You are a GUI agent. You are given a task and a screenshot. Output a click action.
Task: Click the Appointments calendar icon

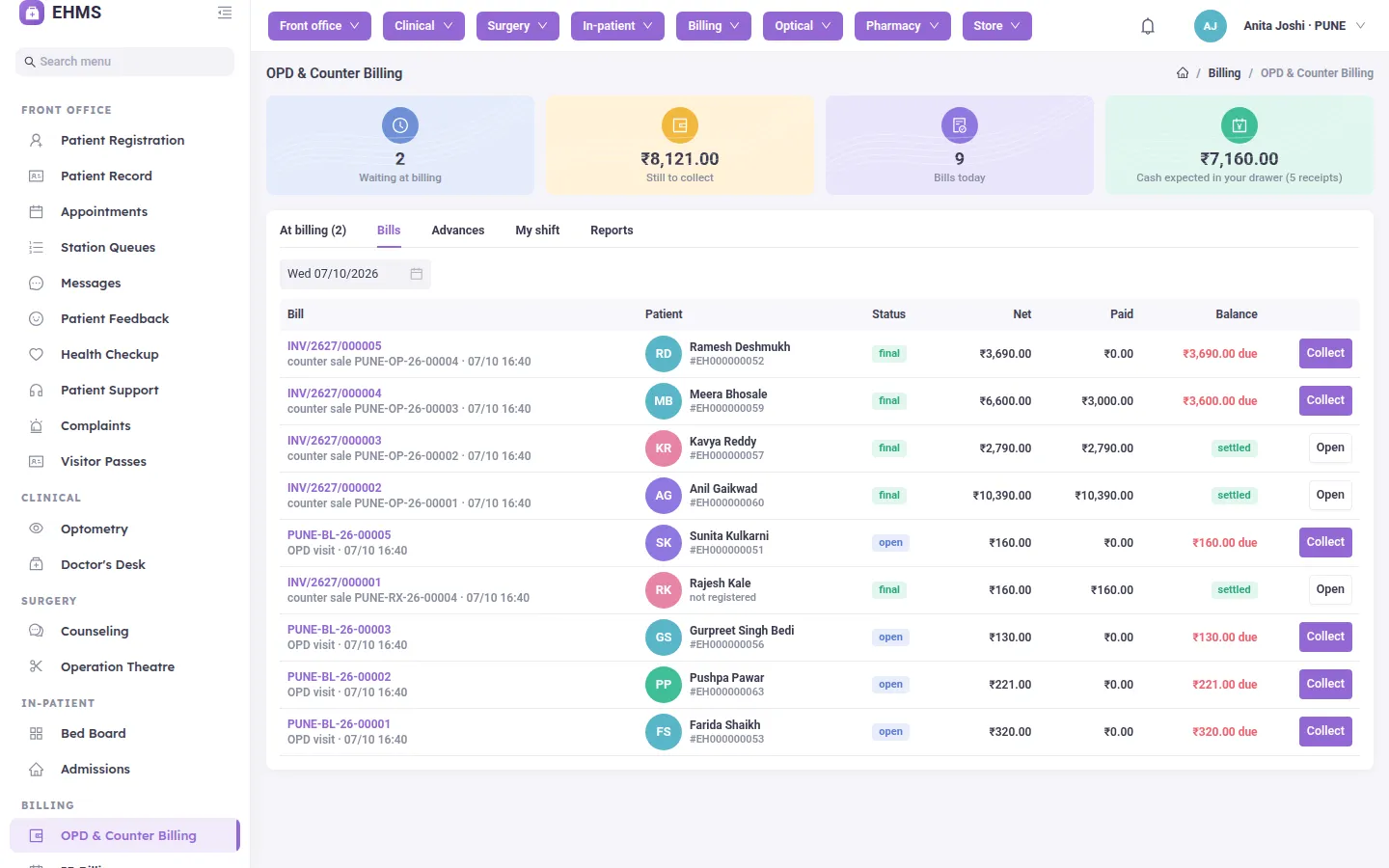pos(37,212)
